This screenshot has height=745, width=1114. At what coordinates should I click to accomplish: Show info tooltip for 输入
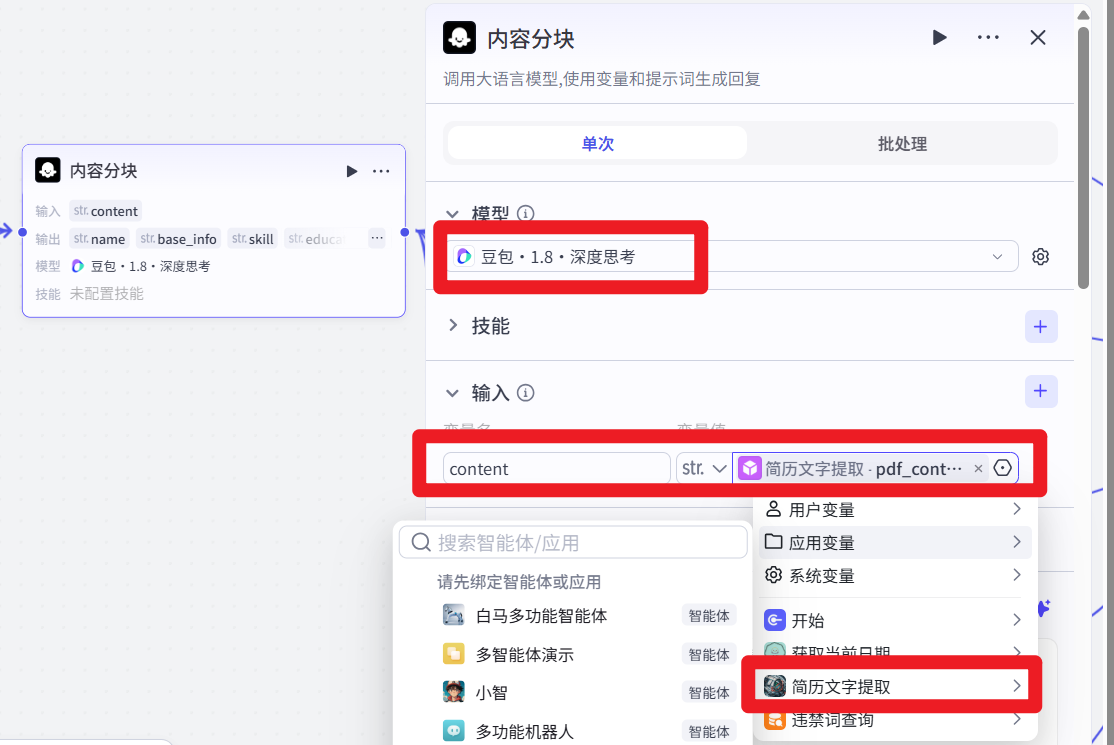526,393
